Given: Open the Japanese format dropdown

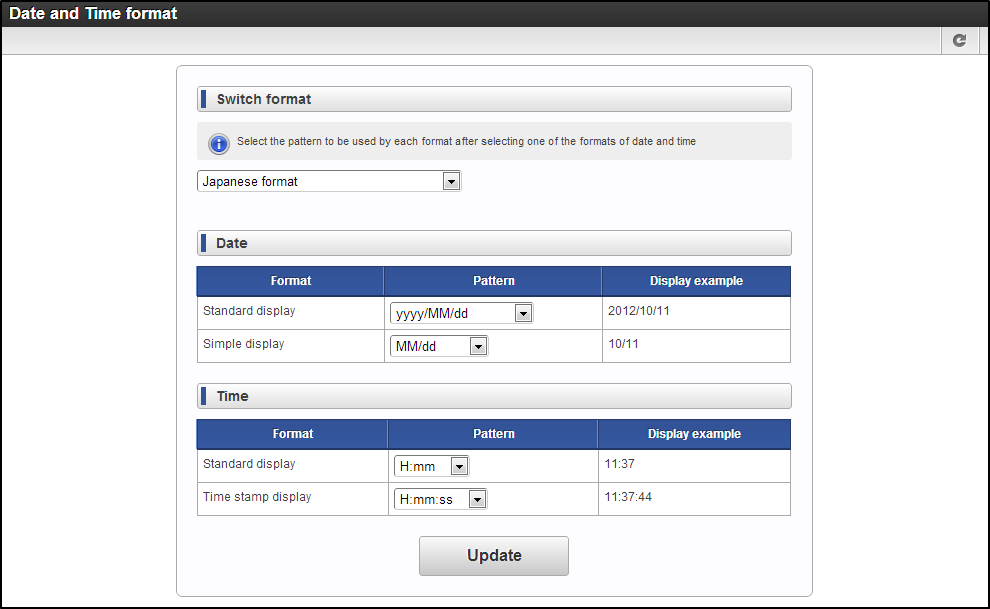Looking at the screenshot, I should coord(329,181).
